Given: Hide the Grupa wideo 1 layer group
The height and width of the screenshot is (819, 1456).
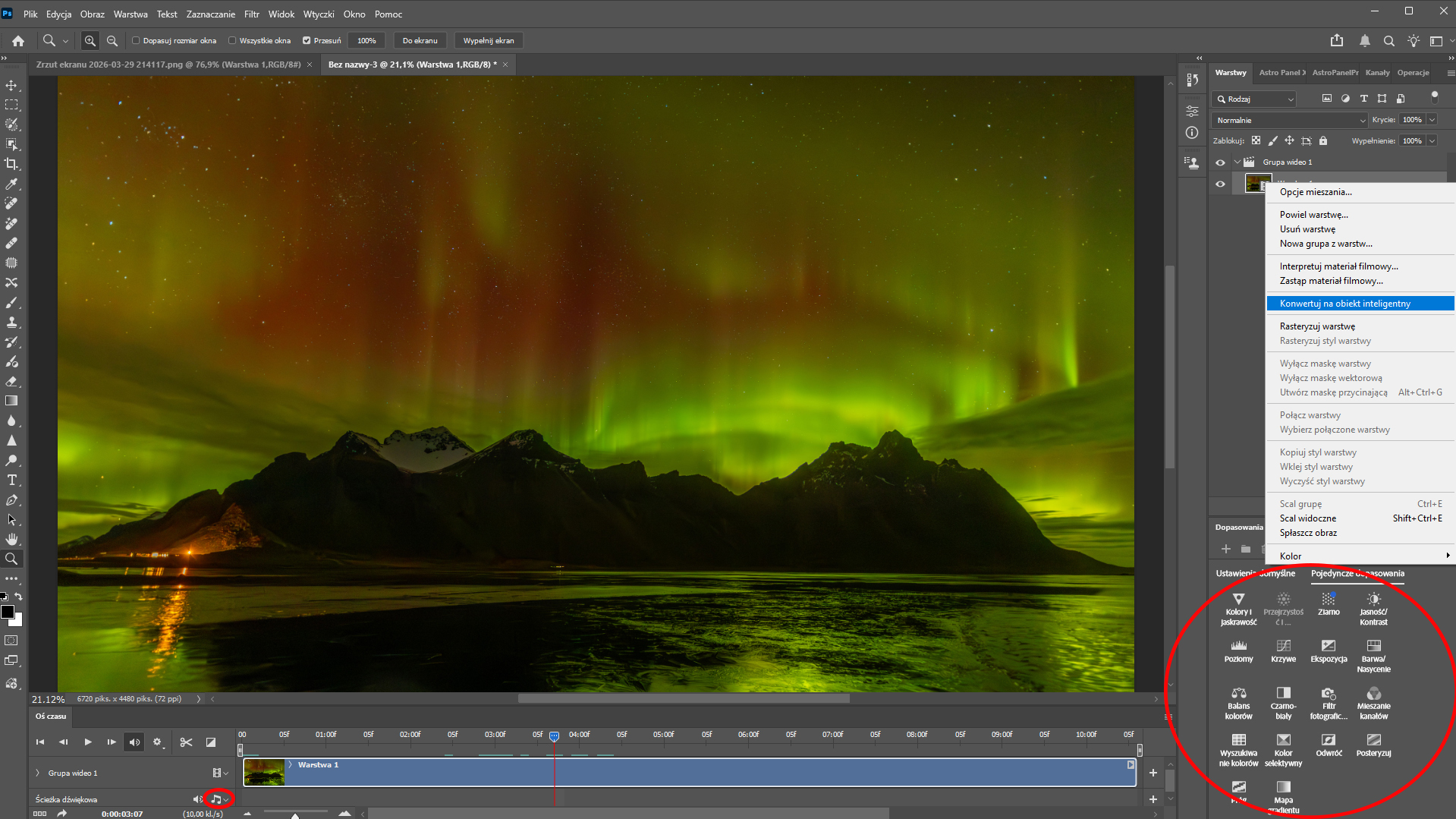Looking at the screenshot, I should pyautogui.click(x=1220, y=162).
